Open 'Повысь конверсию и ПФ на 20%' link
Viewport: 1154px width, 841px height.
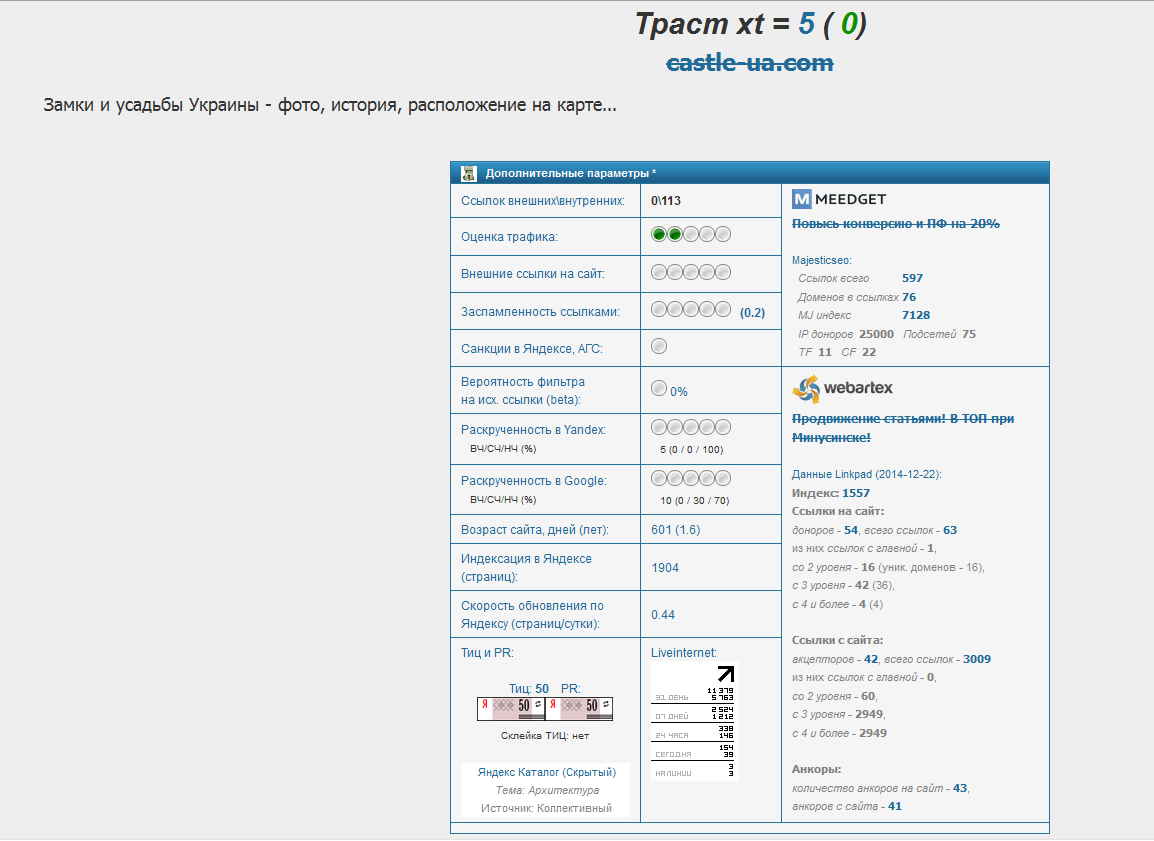click(x=896, y=224)
